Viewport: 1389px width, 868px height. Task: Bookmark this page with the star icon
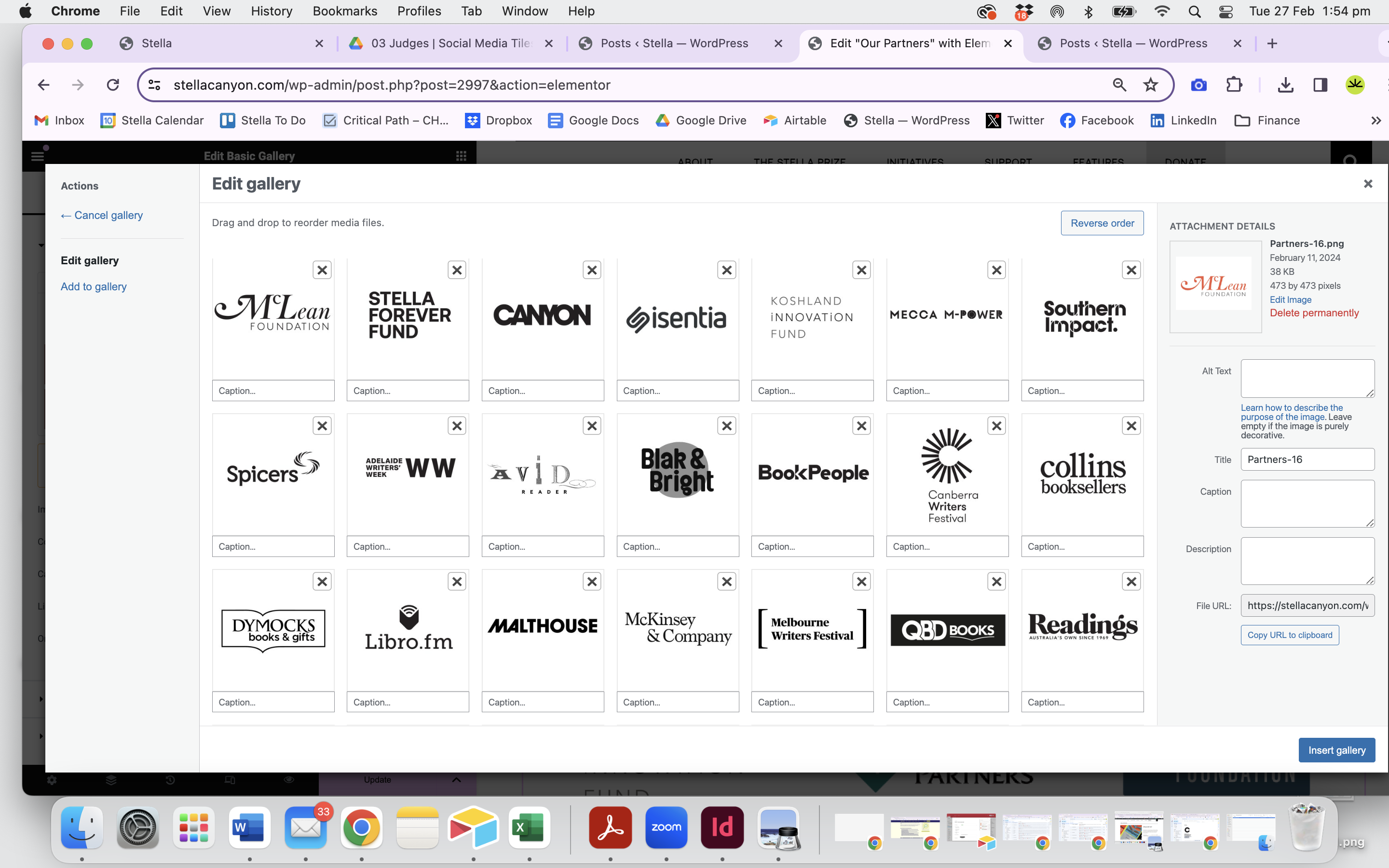[1150, 85]
